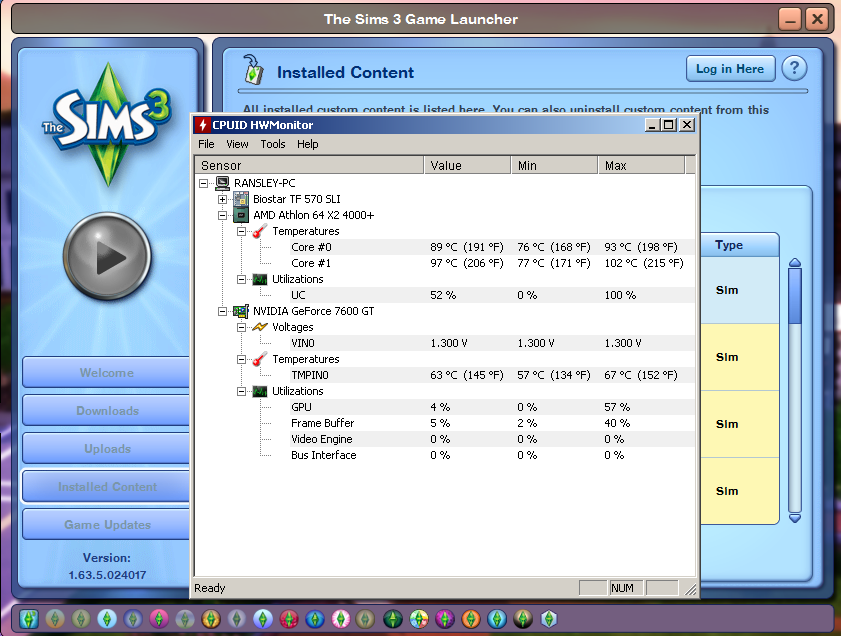
Task: Click the Max column header
Action: (x=641, y=165)
